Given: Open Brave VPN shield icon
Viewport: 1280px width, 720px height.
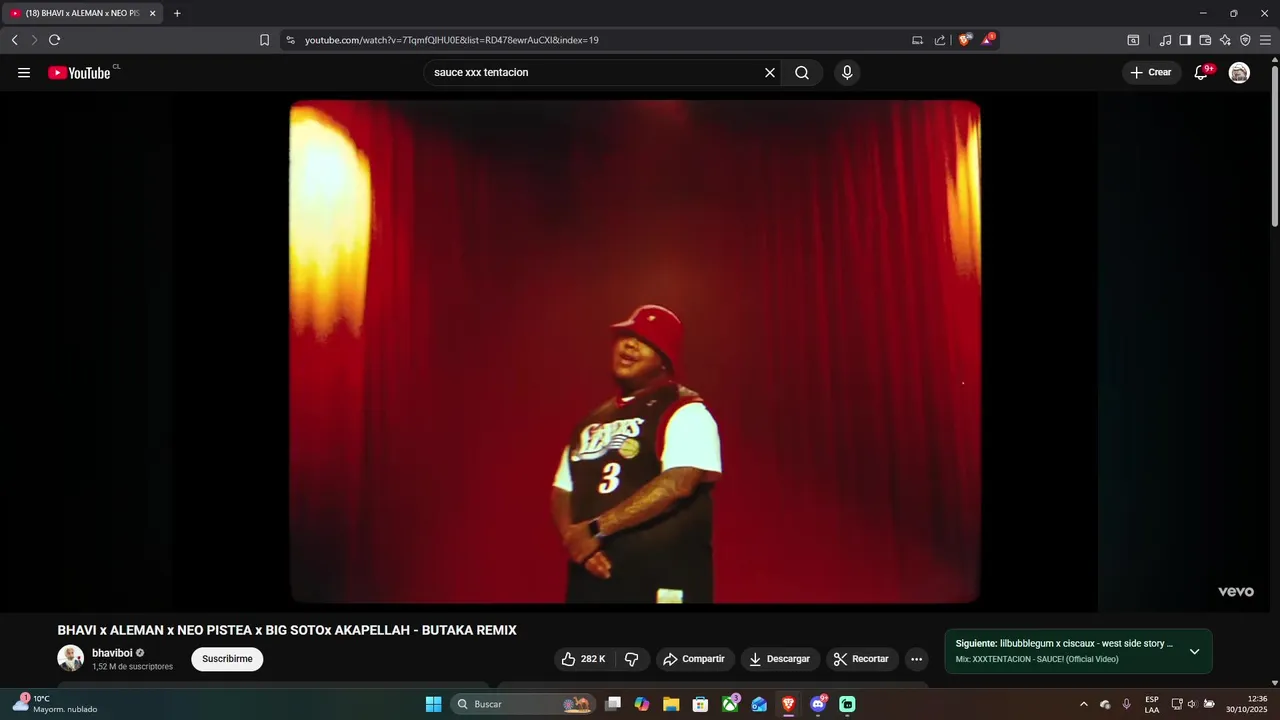Looking at the screenshot, I should point(1245,40).
